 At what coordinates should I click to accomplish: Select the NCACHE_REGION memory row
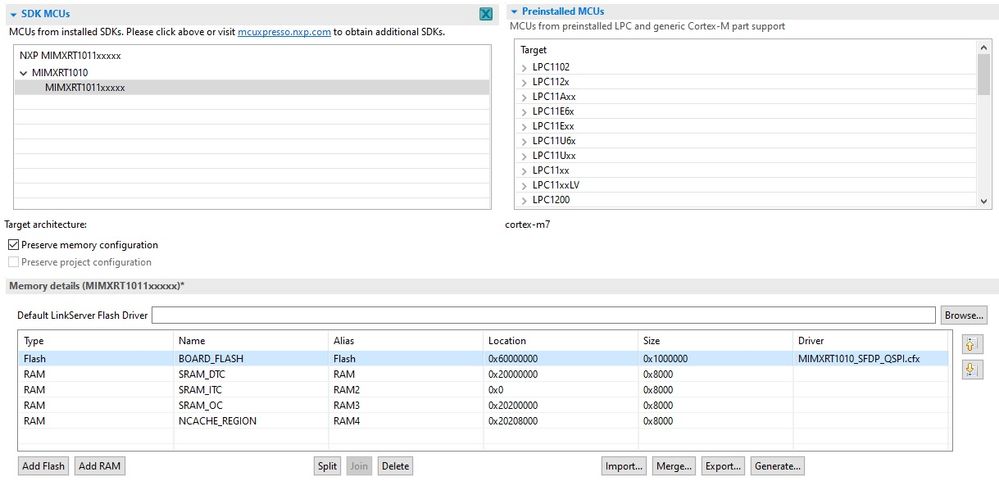pos(483,421)
